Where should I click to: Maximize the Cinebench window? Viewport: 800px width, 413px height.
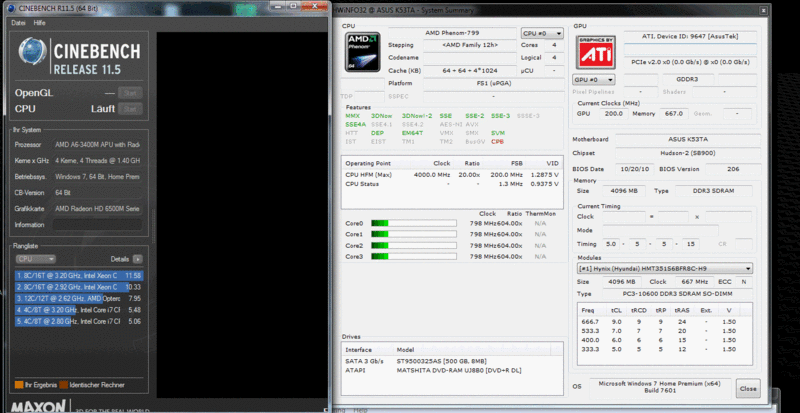click(293, 6)
